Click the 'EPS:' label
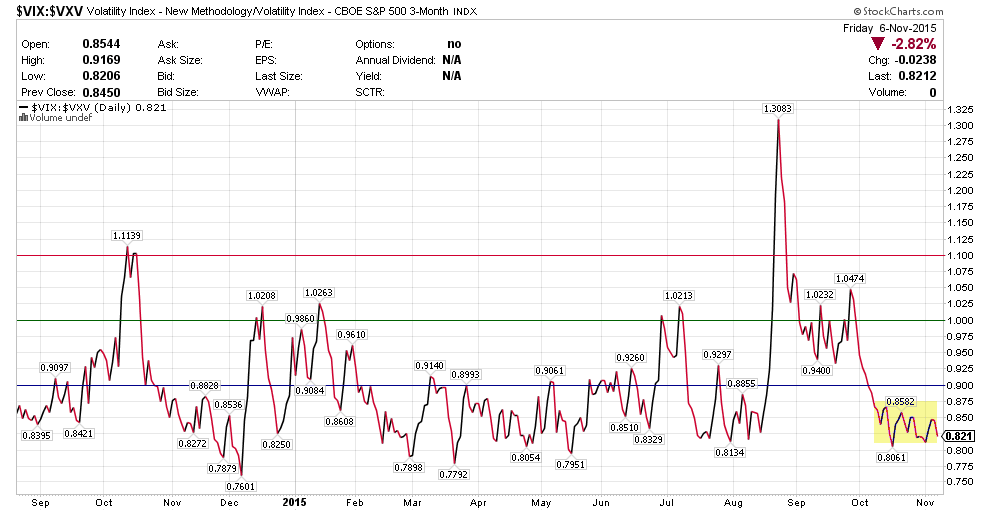The width and height of the screenshot is (990, 511). [265, 61]
